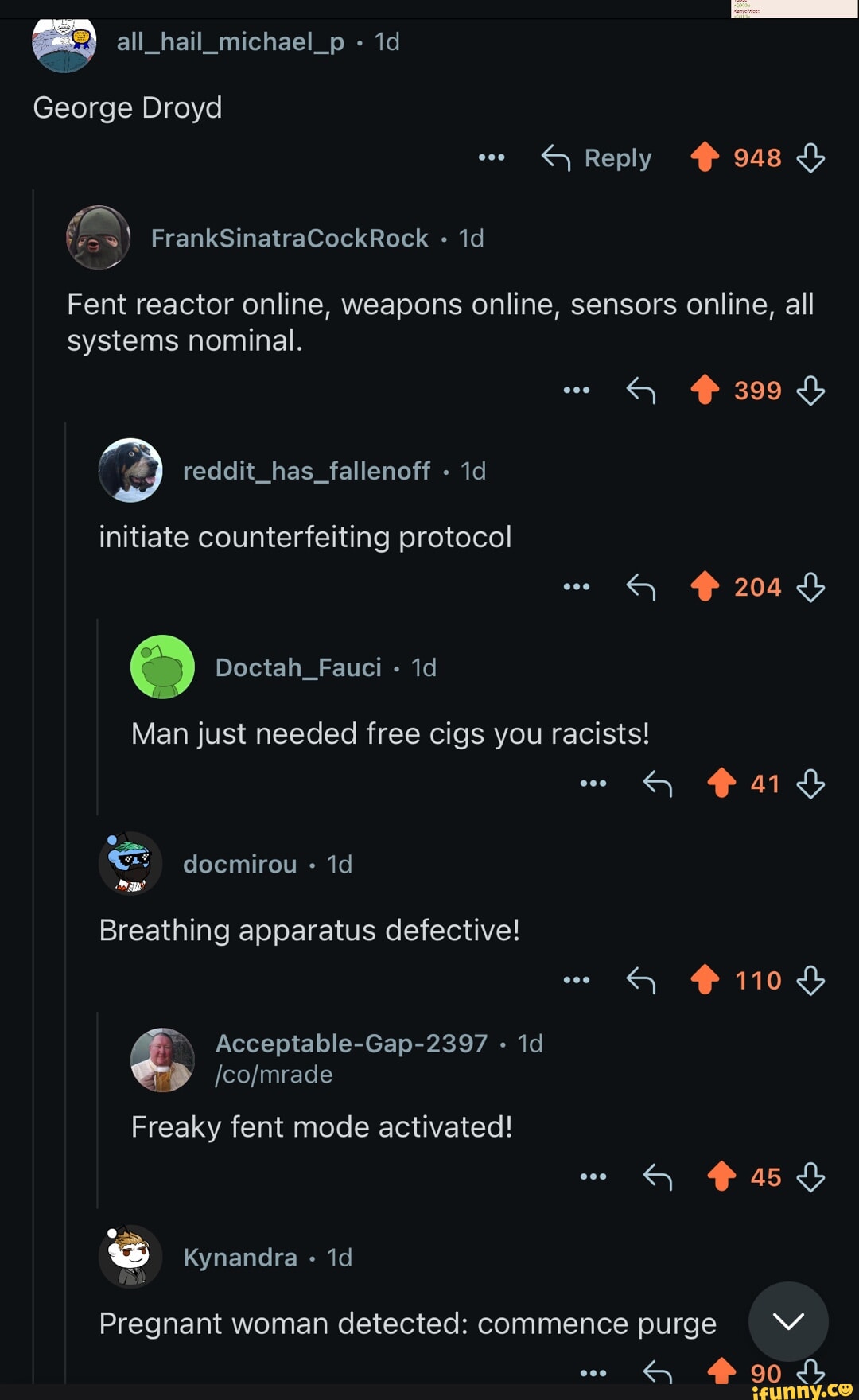The width and height of the screenshot is (859, 1400).
Task: Open the /co/mrade user flair
Action: click(274, 1075)
